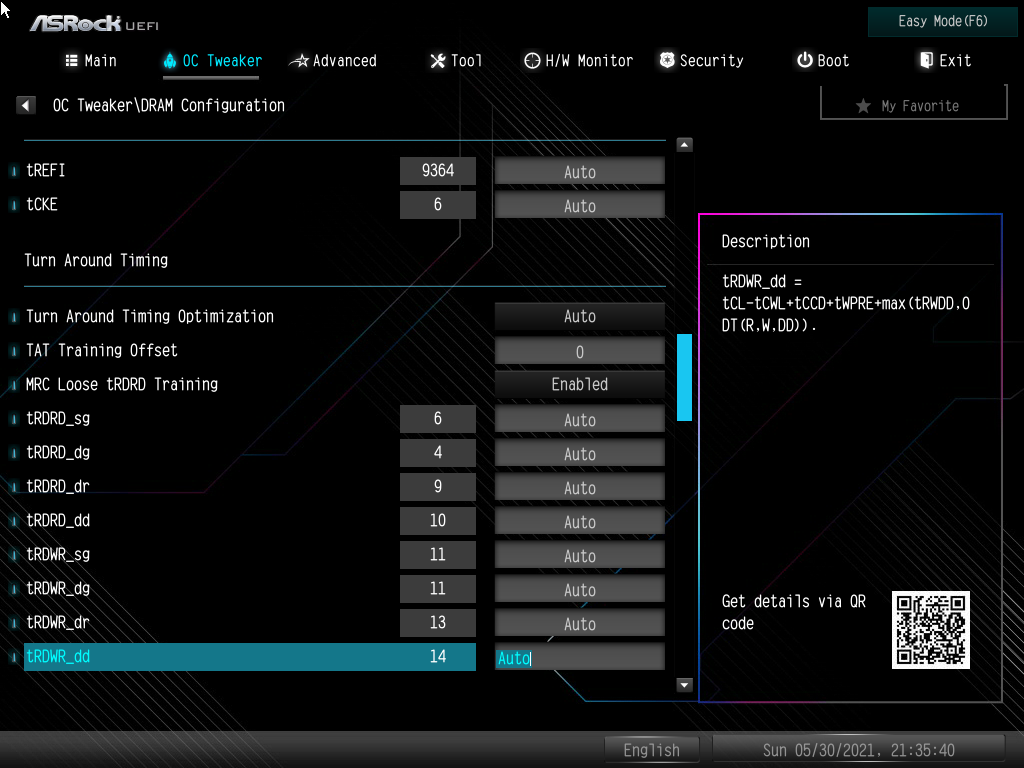Click the Main tab list icon

[x=72, y=61]
